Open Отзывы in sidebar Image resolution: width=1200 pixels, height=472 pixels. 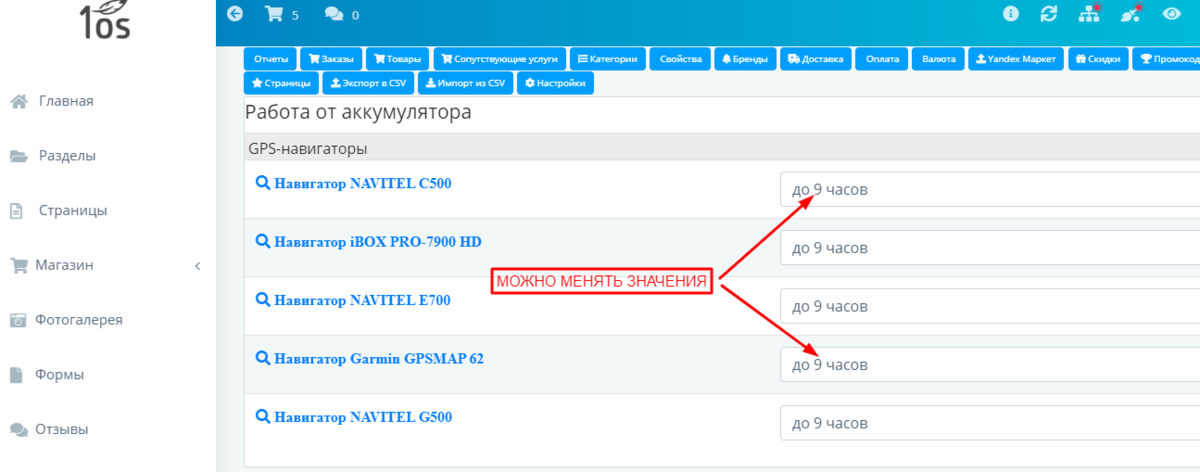pos(62,430)
